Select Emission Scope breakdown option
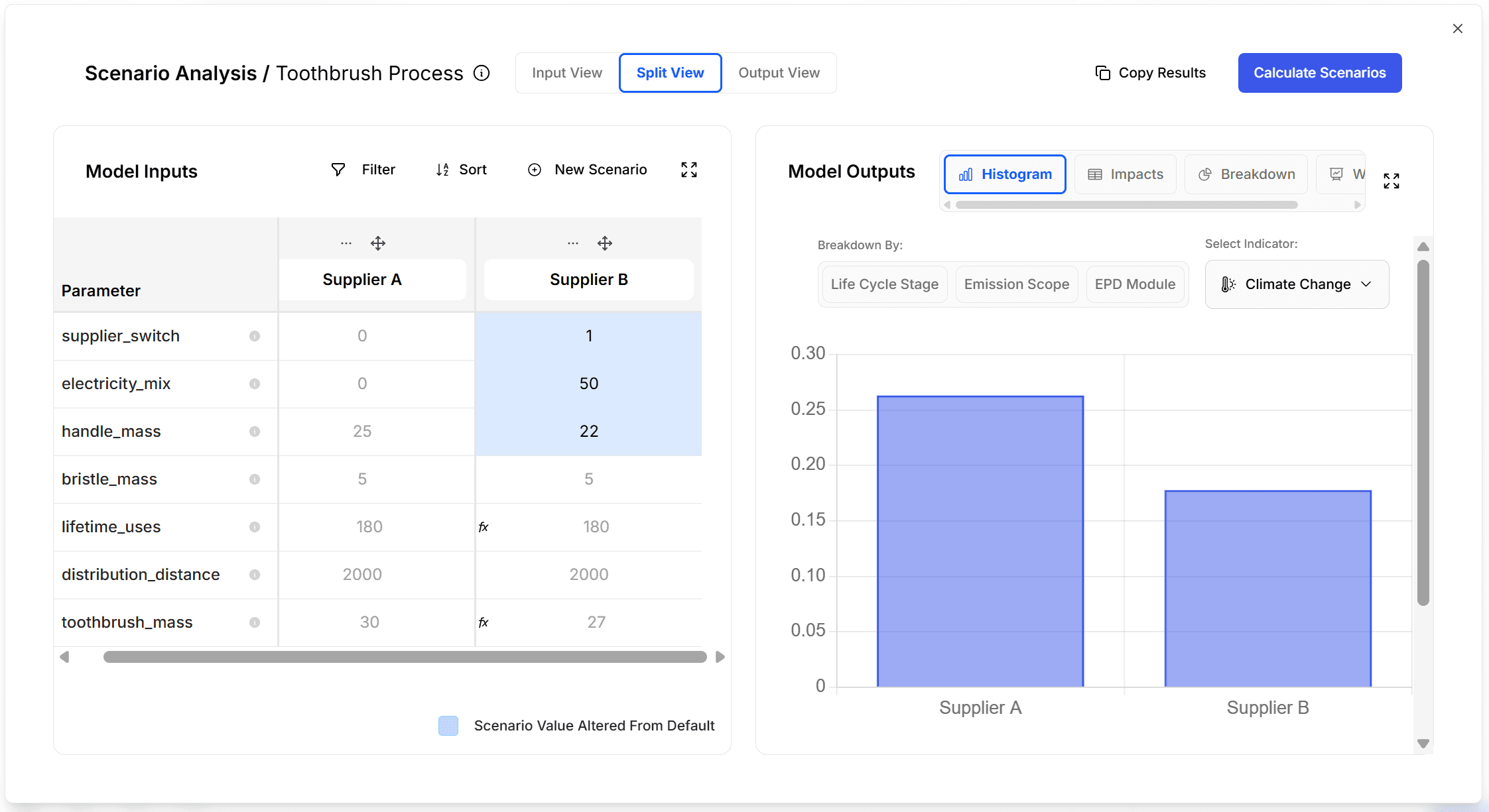 (1016, 284)
